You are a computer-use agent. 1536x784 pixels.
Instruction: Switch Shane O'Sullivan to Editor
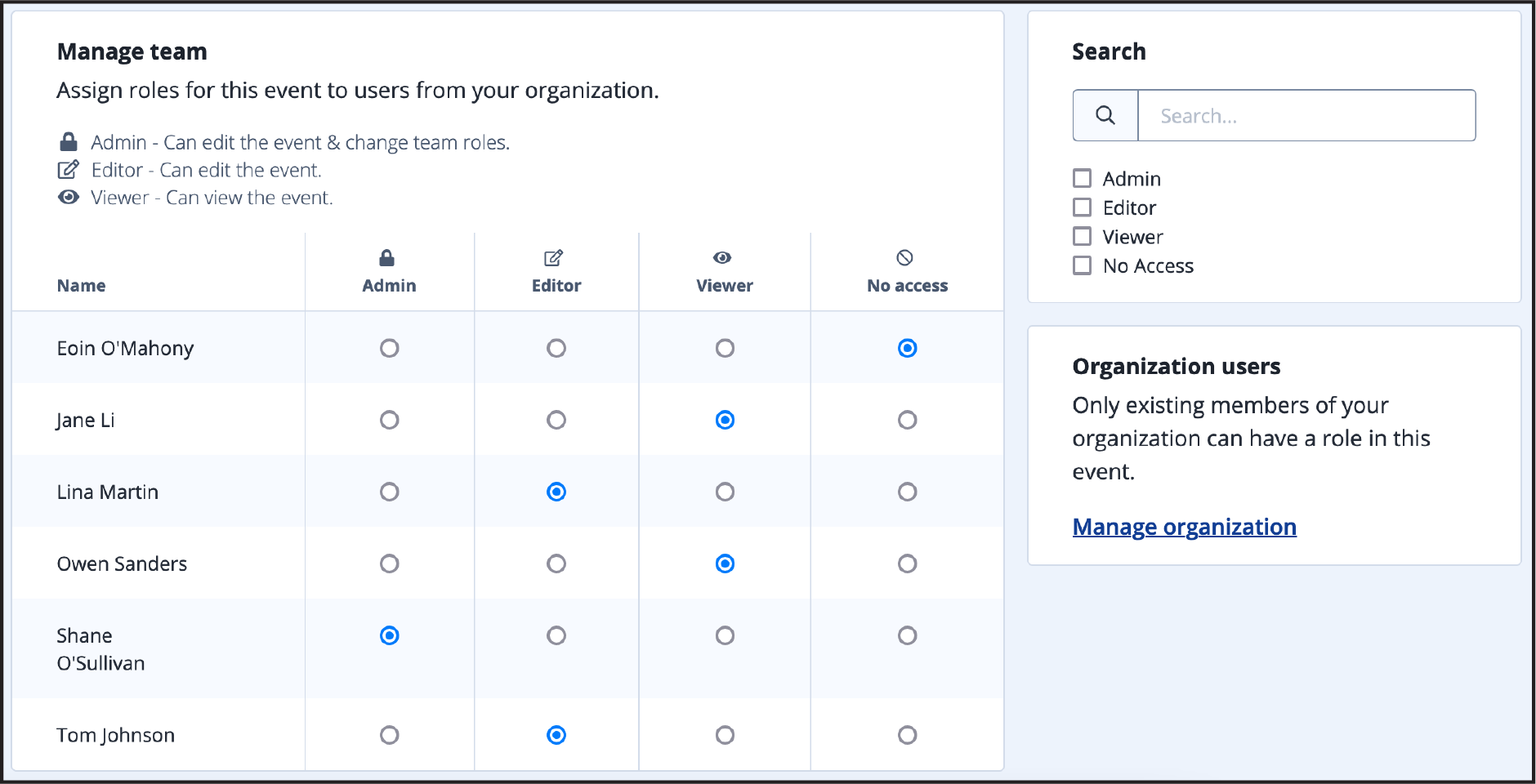click(x=556, y=635)
